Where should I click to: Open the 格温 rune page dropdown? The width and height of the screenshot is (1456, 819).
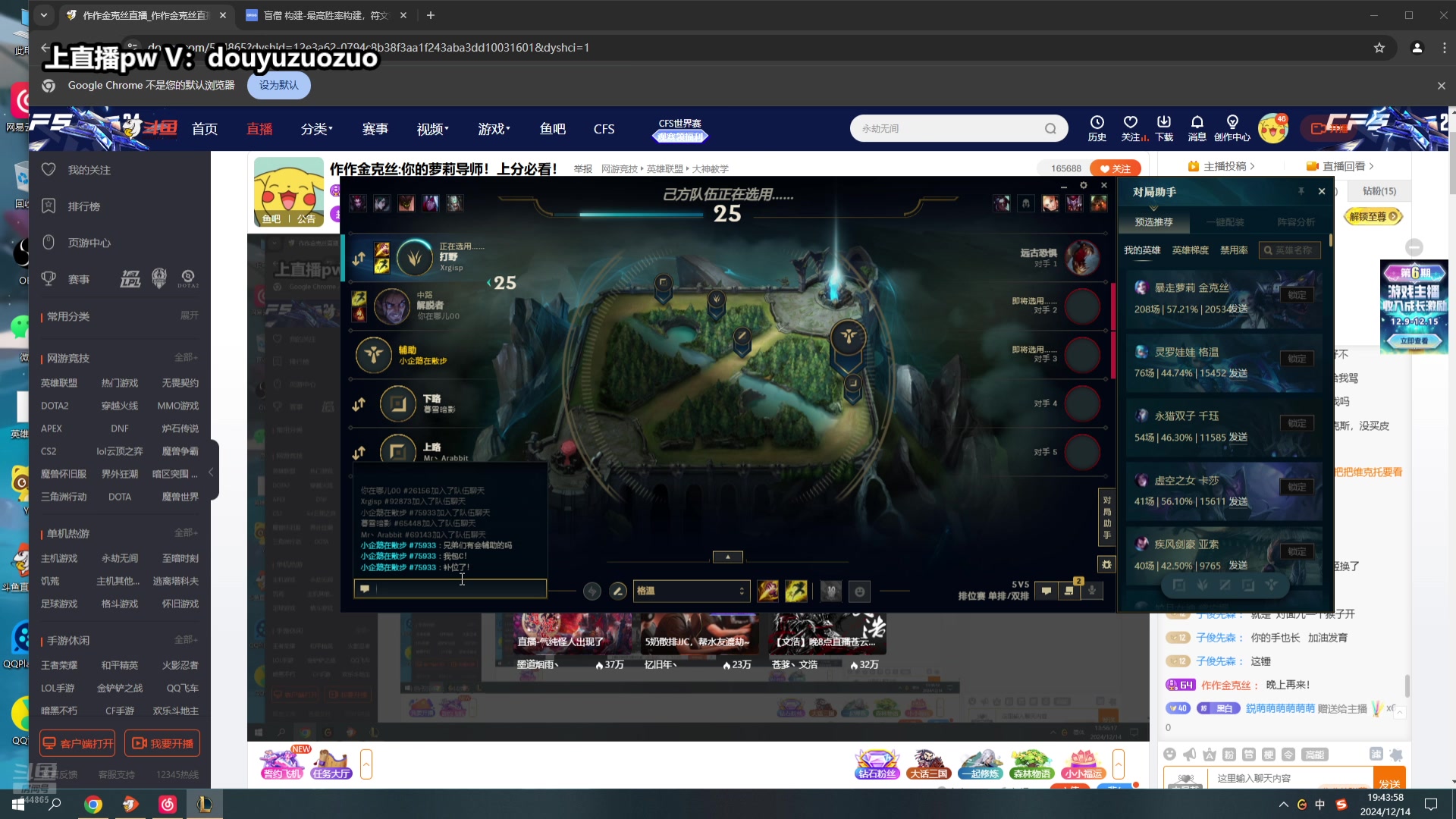(x=691, y=591)
